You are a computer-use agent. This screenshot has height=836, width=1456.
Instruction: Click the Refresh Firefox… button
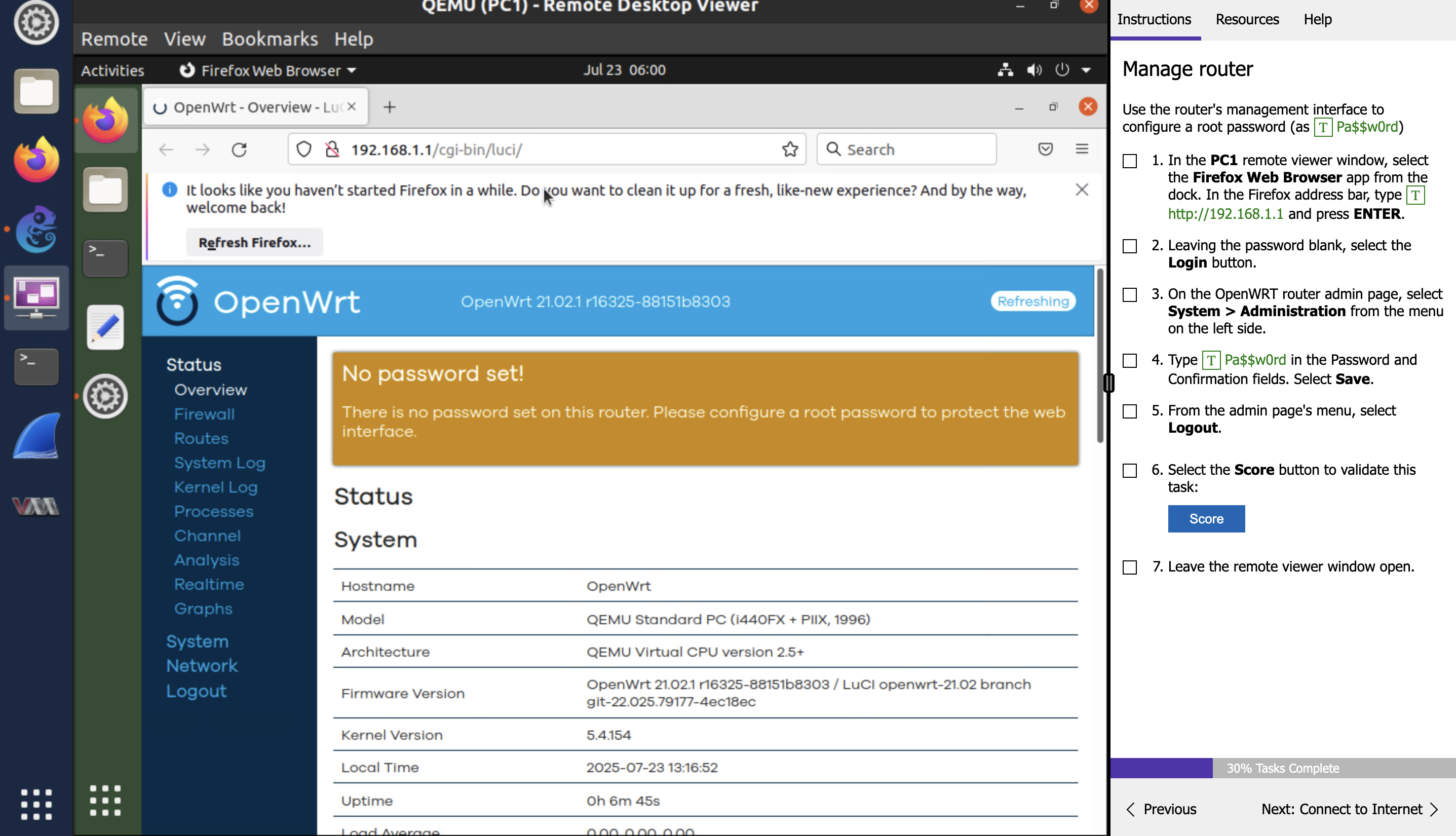pyautogui.click(x=254, y=243)
